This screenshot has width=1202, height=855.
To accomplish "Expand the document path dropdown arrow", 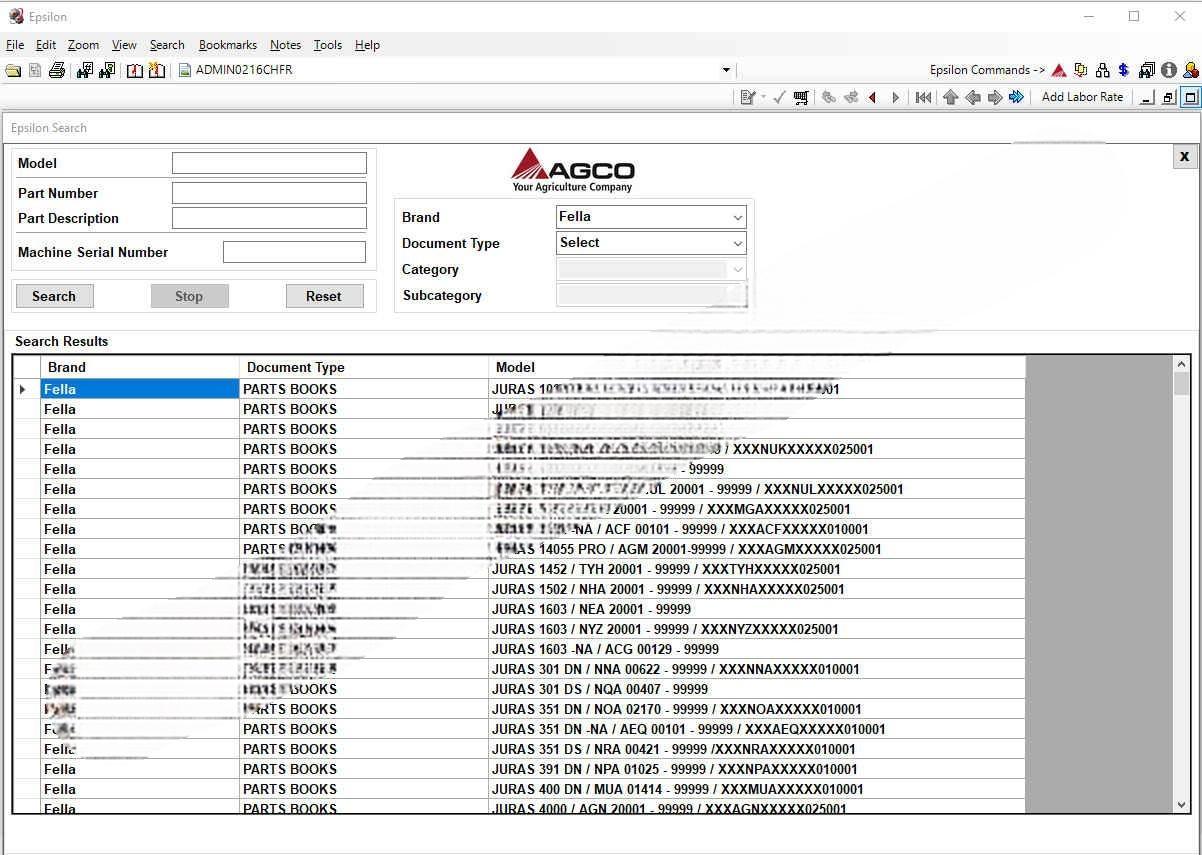I will point(726,70).
